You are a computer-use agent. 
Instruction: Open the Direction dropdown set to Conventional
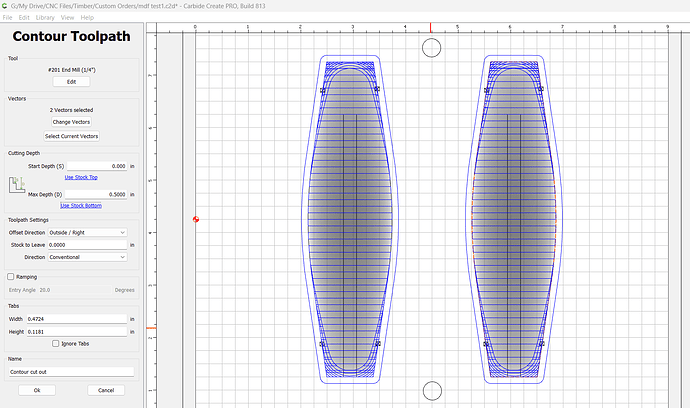pos(88,257)
